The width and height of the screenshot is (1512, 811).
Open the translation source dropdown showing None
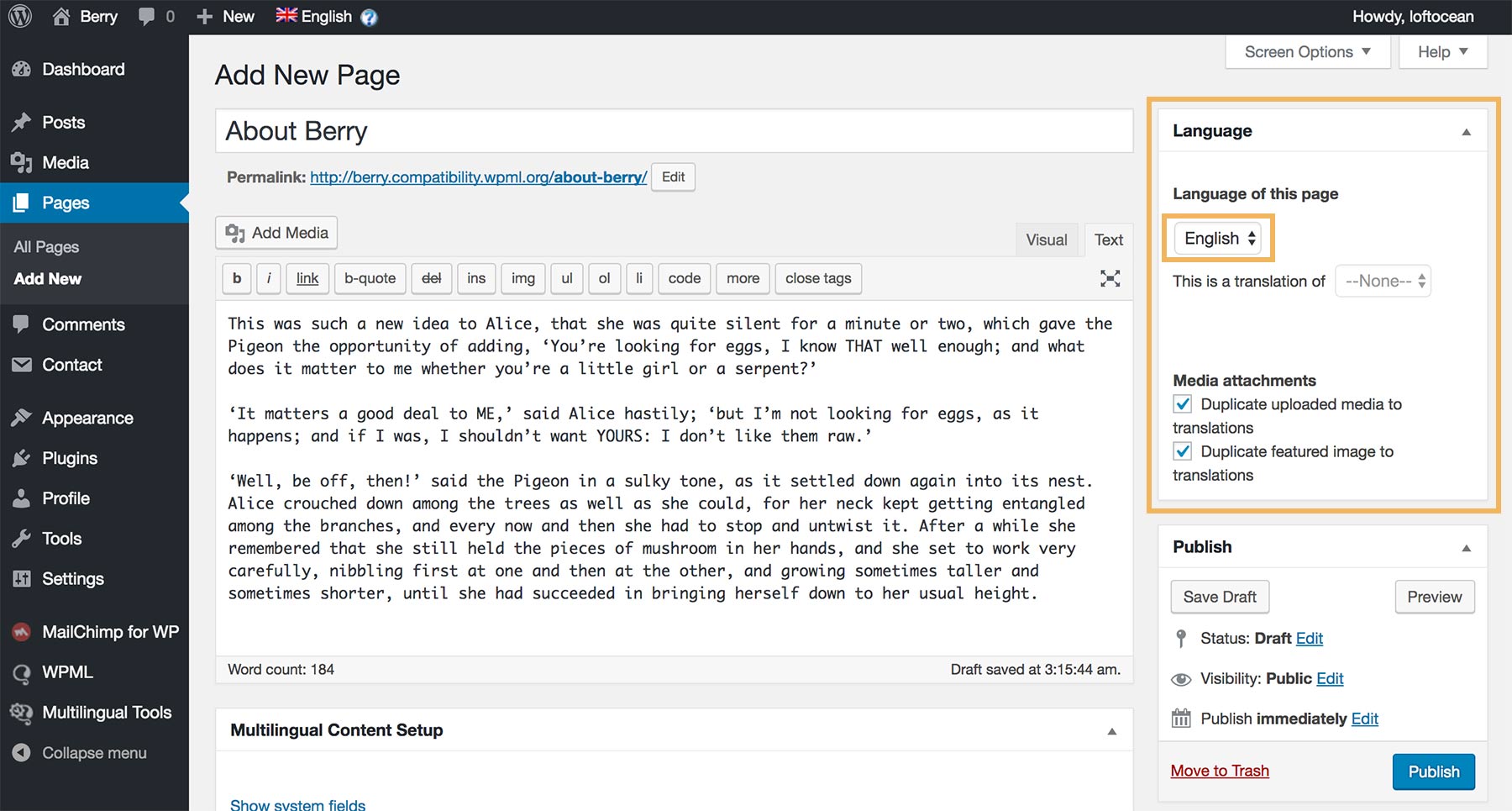coord(1382,281)
